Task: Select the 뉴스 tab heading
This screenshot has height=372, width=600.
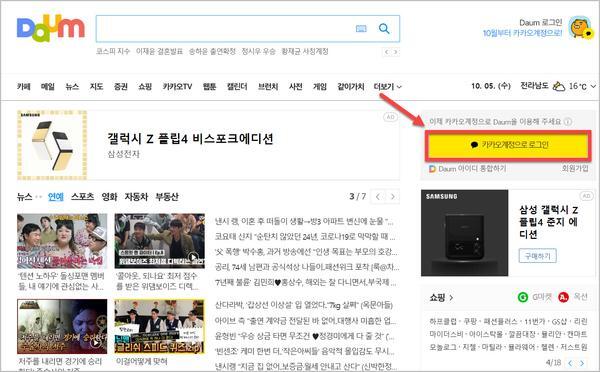Action: (24, 197)
